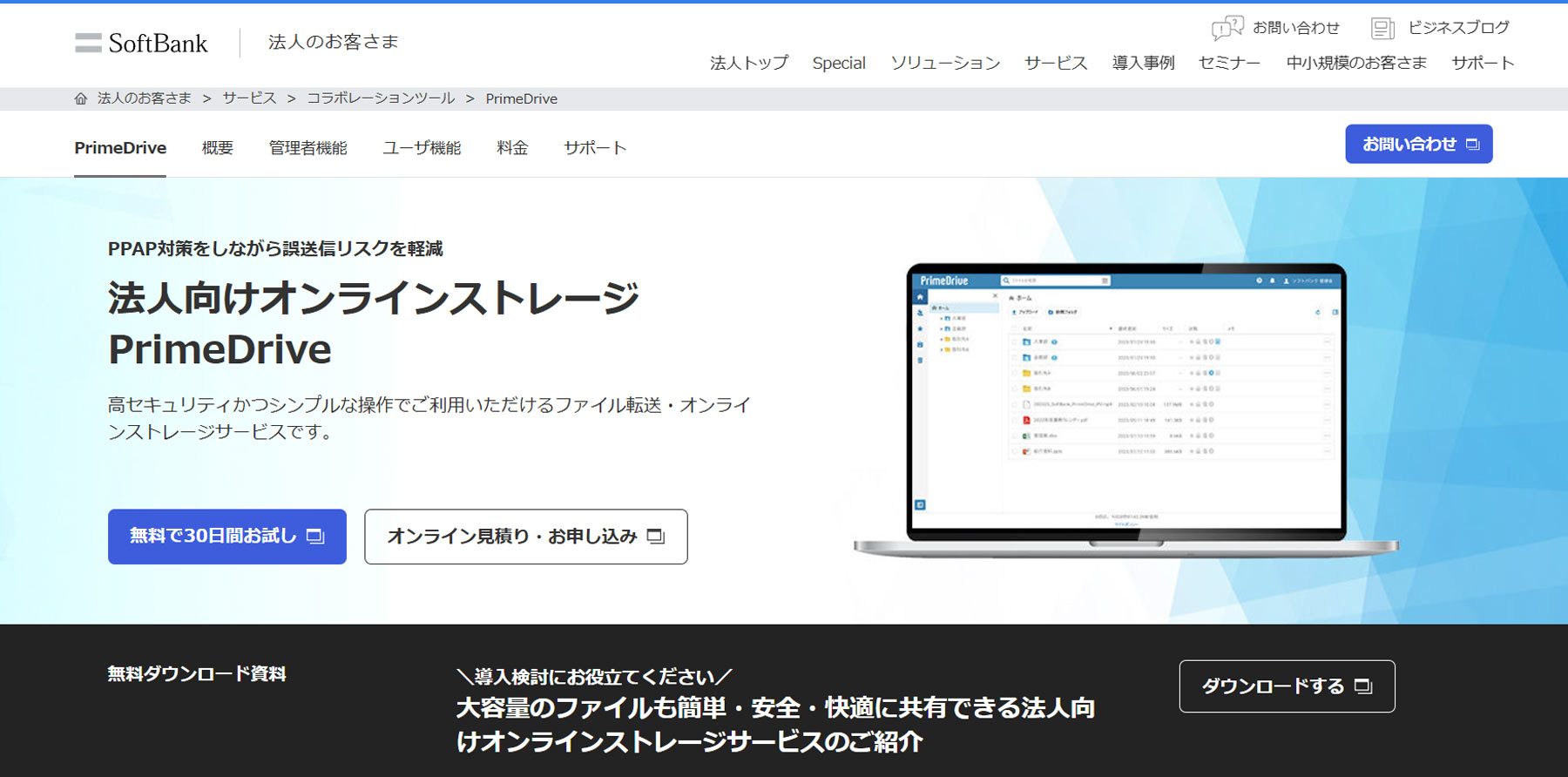
Task: Click the 法人のお客さま breadcrumb link
Action: coord(145,98)
